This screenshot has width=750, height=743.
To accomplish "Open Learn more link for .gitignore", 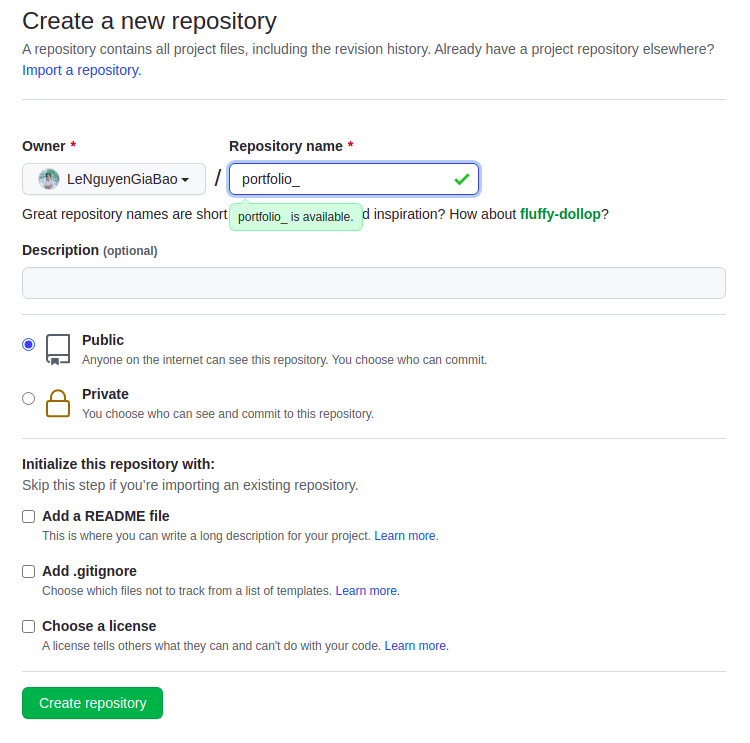I will click(367, 591).
